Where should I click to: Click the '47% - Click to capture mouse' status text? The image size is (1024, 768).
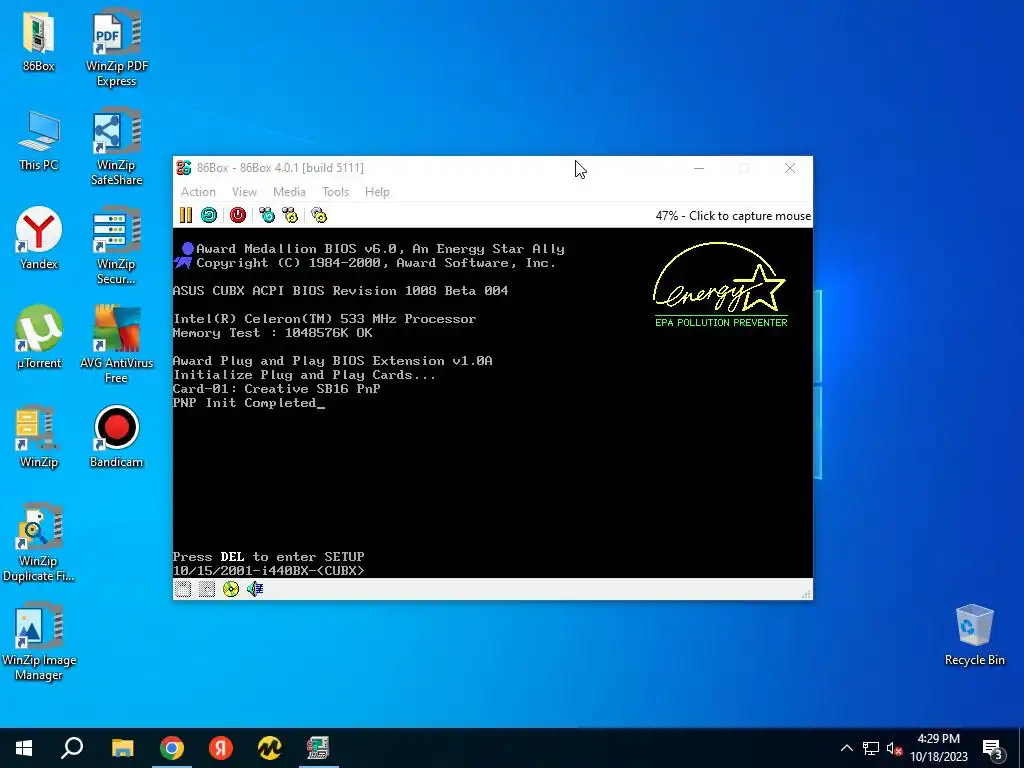[733, 216]
